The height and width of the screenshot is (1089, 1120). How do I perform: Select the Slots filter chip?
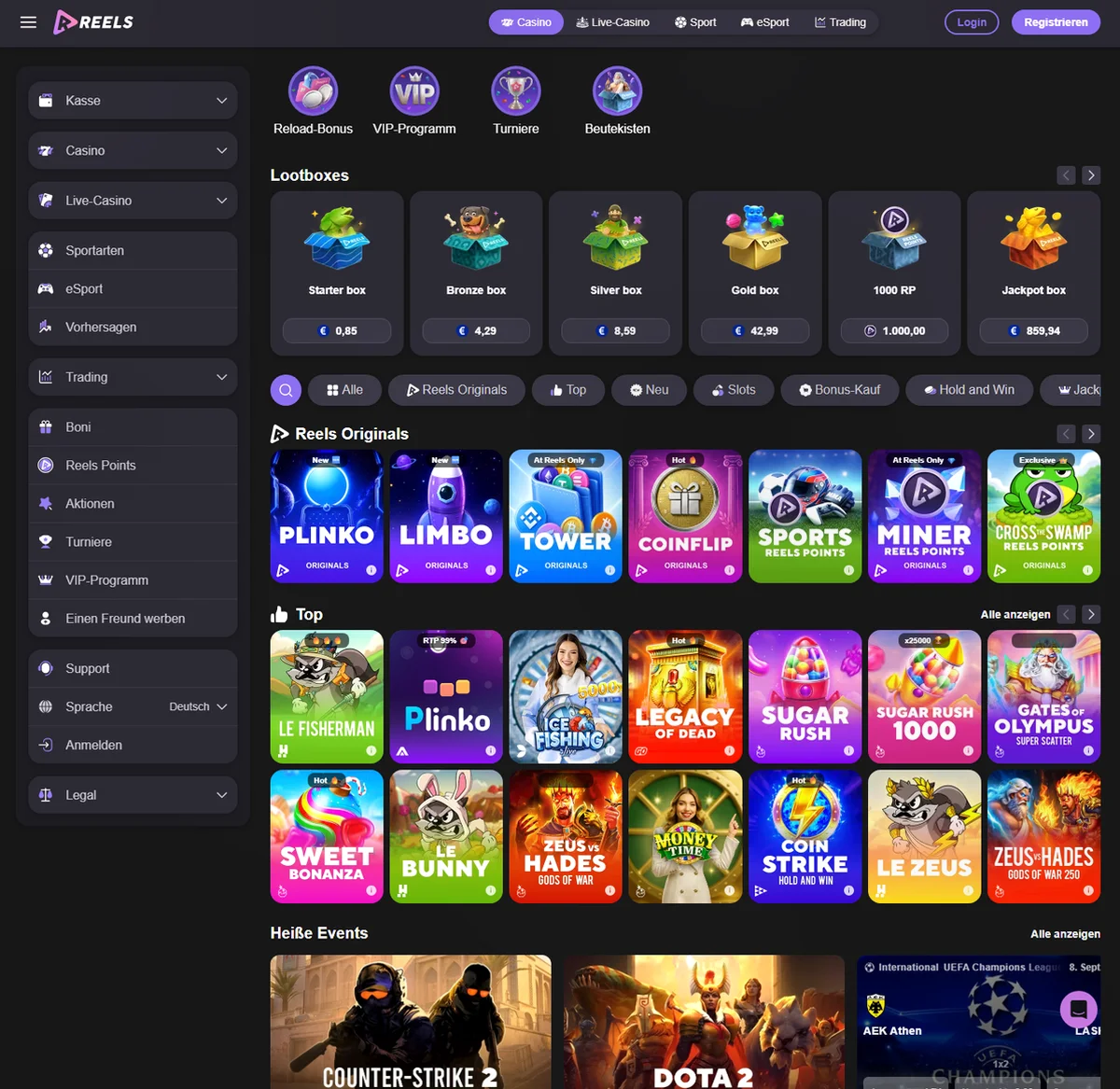click(x=734, y=390)
